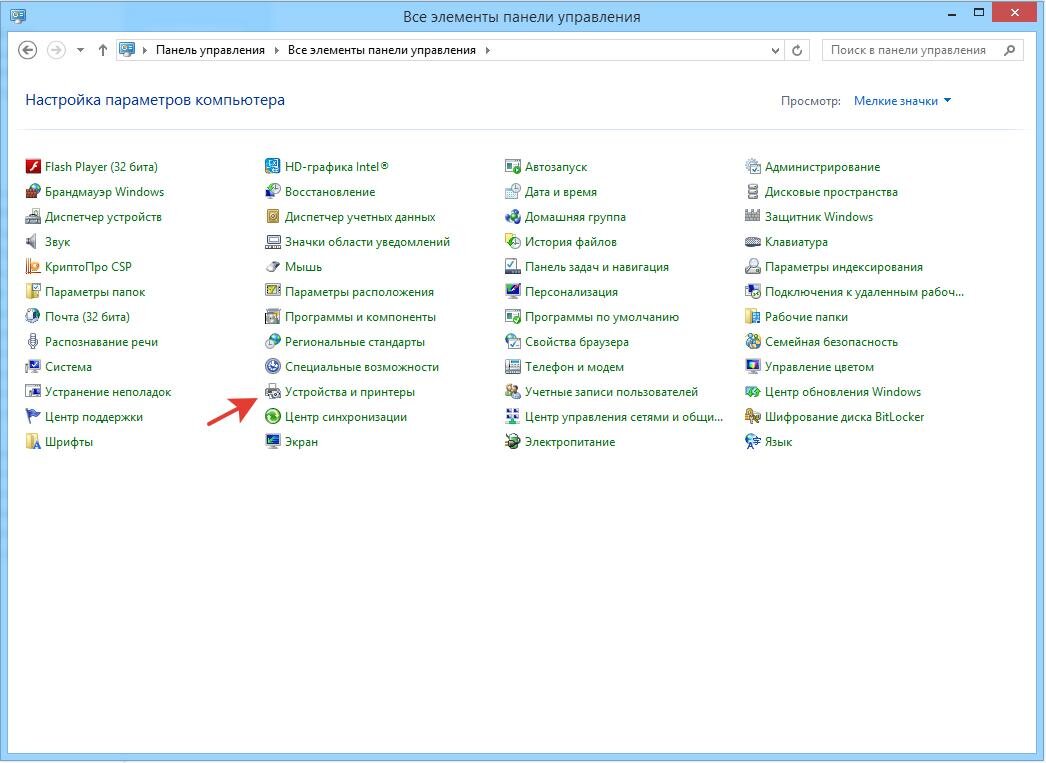The height and width of the screenshot is (763, 1046).
Task: Click the Защитник Windows wall icon
Action: 752,217
